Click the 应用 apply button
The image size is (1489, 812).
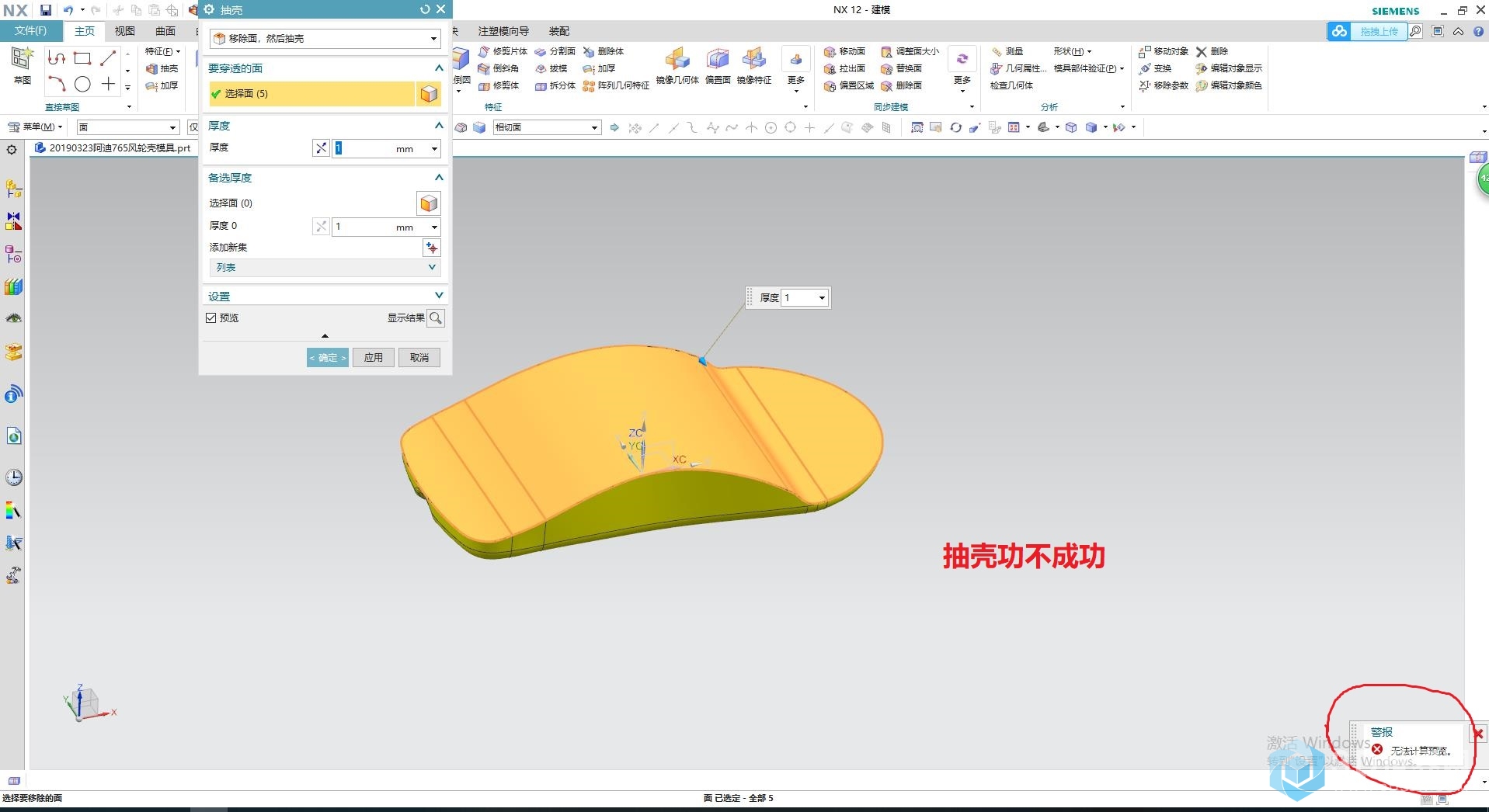click(x=374, y=357)
